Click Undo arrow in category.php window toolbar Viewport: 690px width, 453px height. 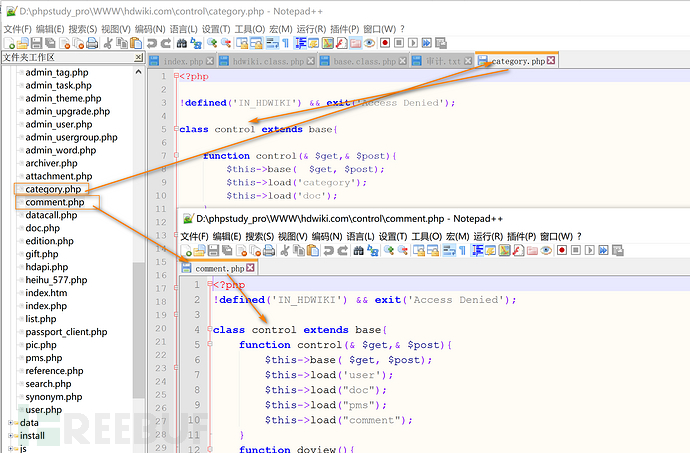pos(152,43)
